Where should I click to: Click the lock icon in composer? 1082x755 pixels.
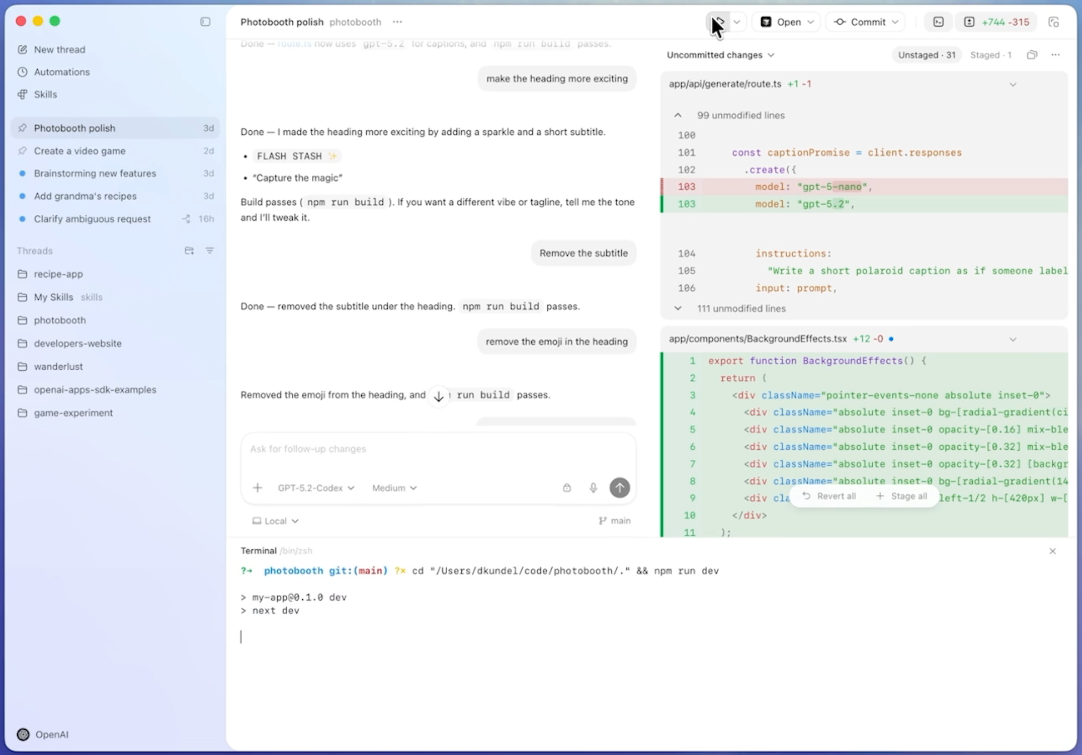click(567, 488)
